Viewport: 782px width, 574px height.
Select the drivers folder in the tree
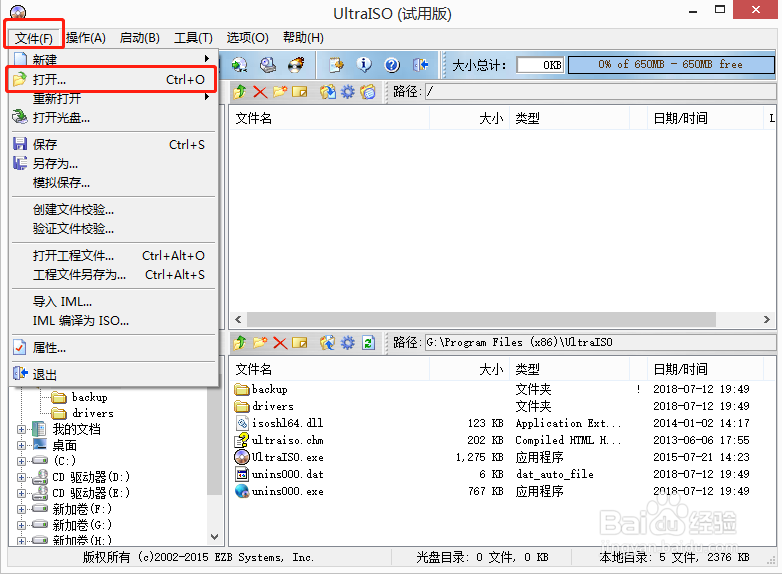coord(83,413)
